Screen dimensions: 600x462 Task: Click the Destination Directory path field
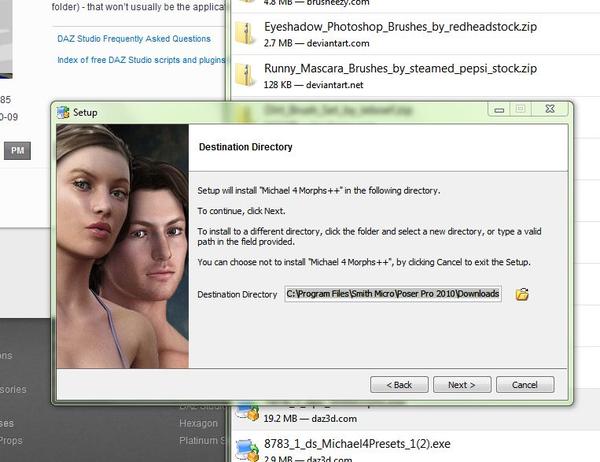tap(393, 294)
